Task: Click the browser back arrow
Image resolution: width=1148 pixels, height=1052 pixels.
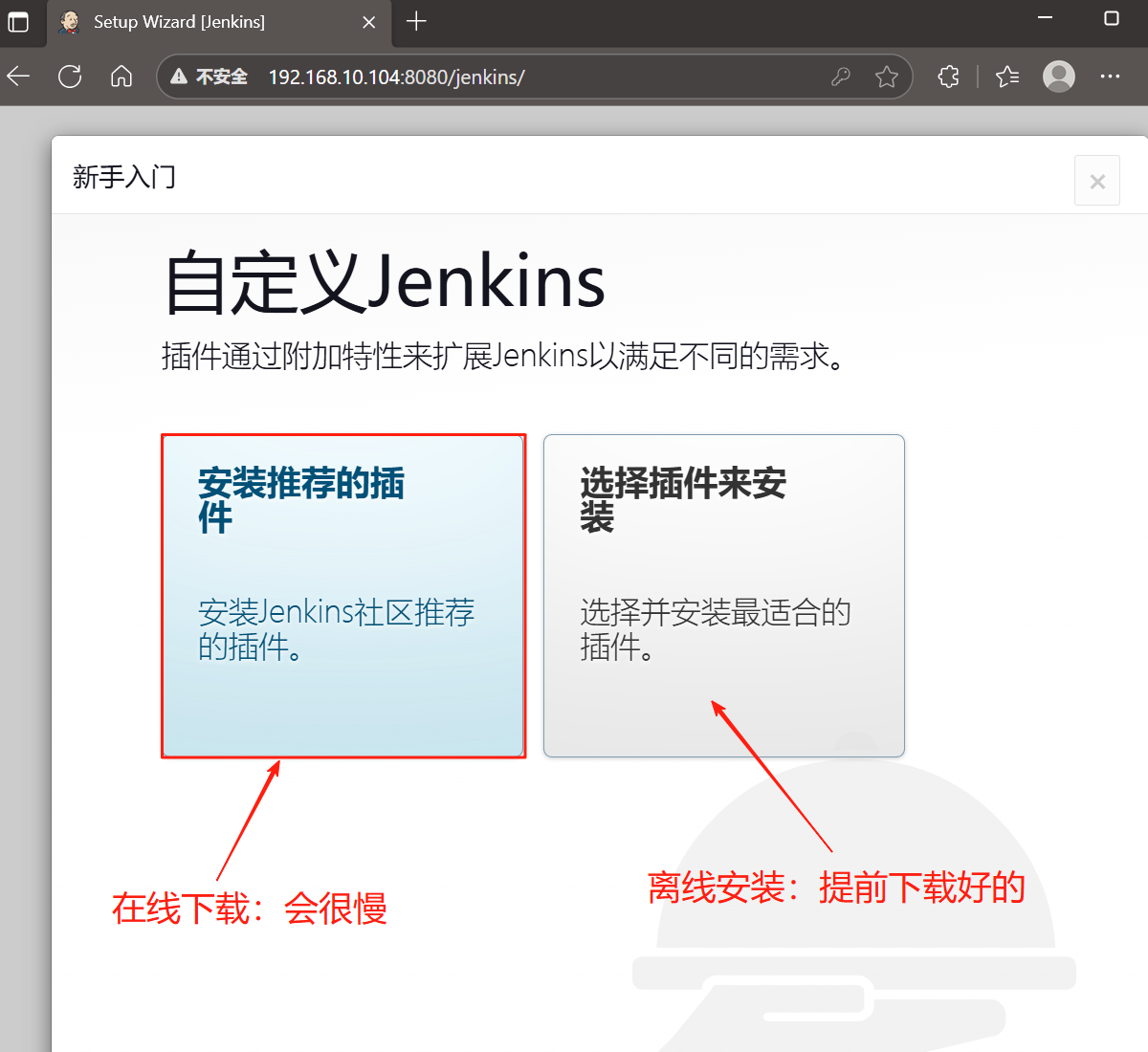Action: (x=19, y=77)
